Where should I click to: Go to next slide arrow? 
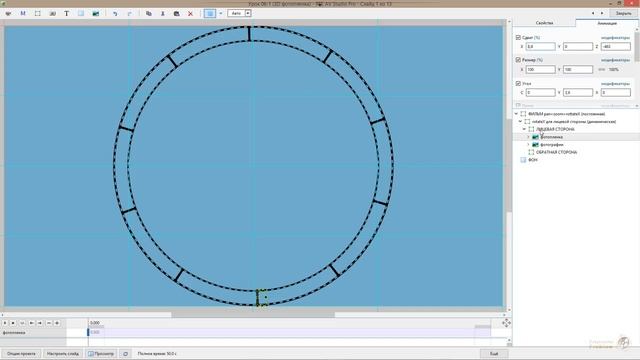point(602,13)
